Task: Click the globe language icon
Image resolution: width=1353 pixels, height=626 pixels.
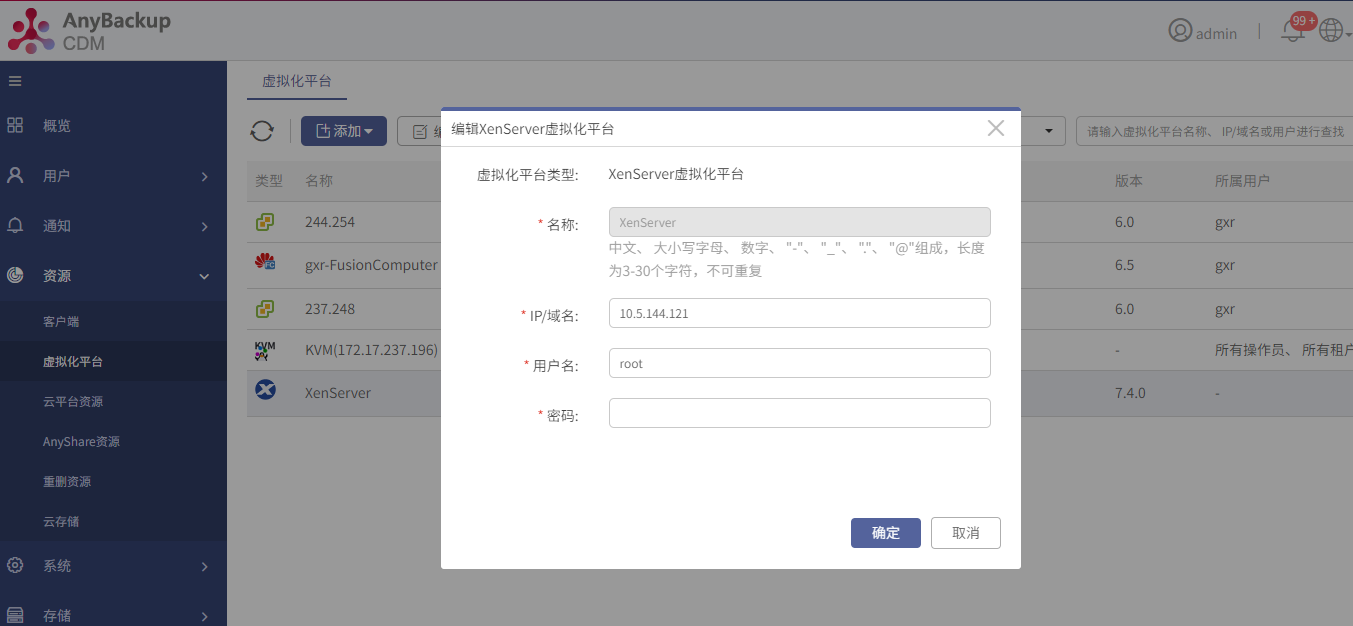Action: coord(1331,31)
